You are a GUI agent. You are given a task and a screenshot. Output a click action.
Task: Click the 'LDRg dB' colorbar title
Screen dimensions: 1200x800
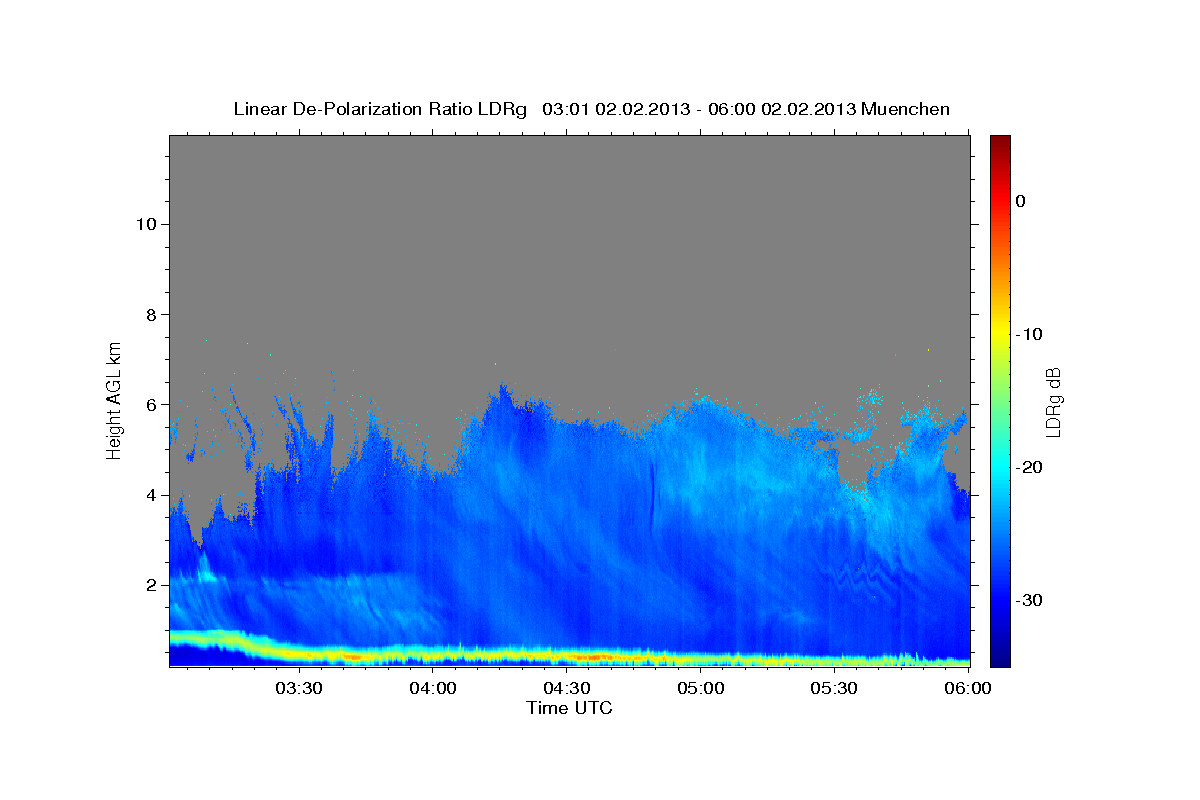tap(1054, 400)
